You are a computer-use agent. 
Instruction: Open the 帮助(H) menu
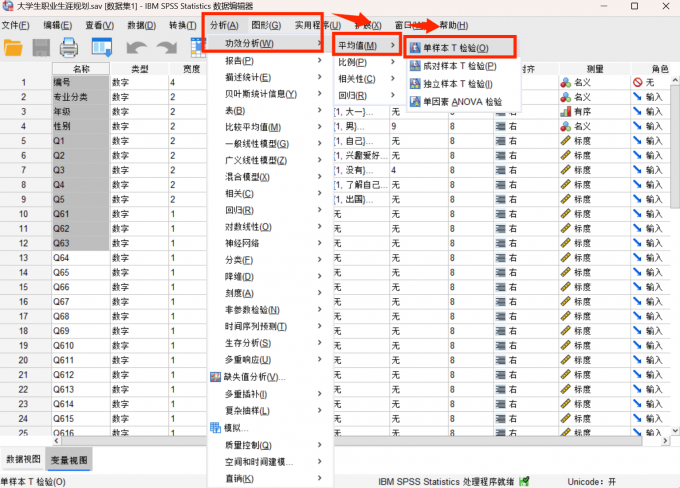pyautogui.click(x=454, y=25)
